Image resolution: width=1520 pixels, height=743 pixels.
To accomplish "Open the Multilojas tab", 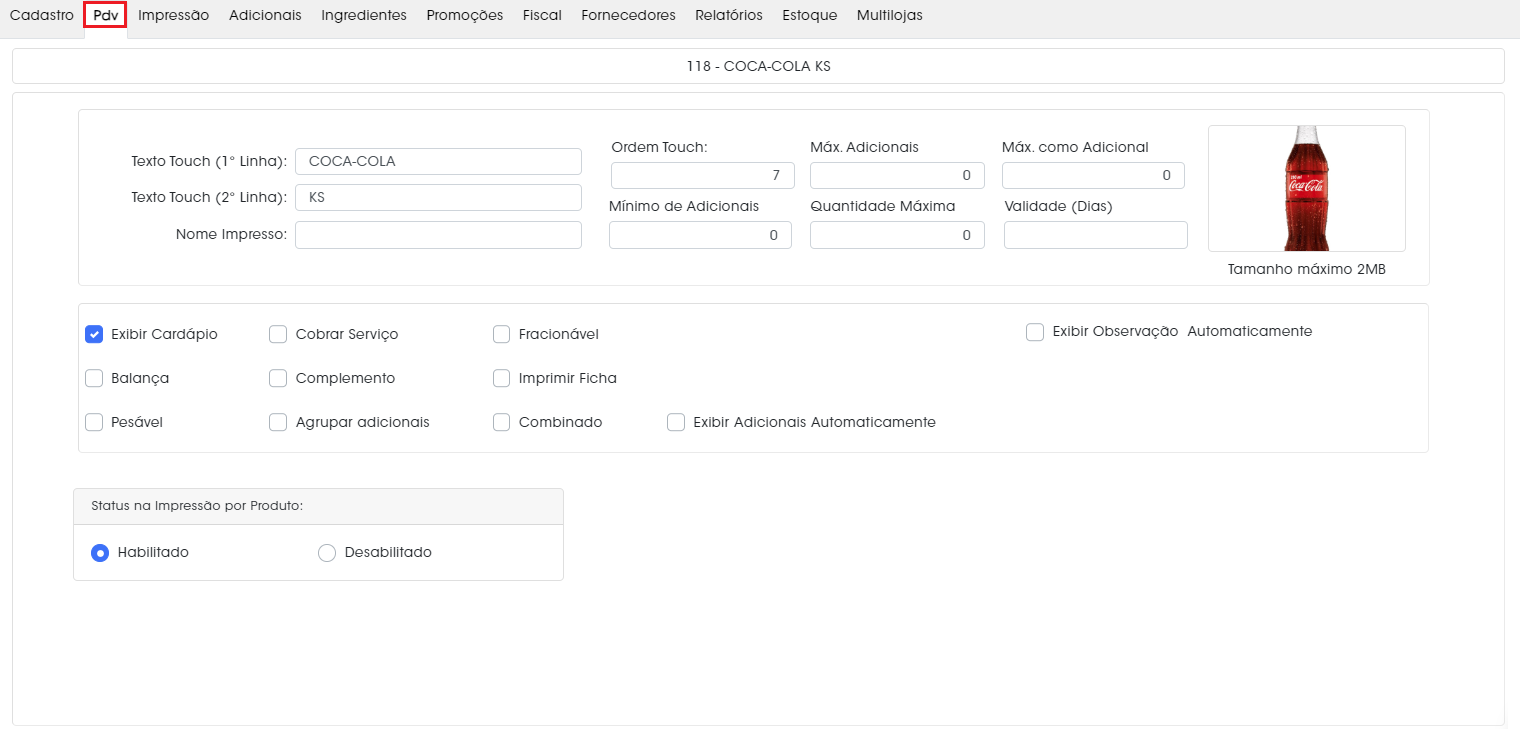I will pyautogui.click(x=890, y=15).
